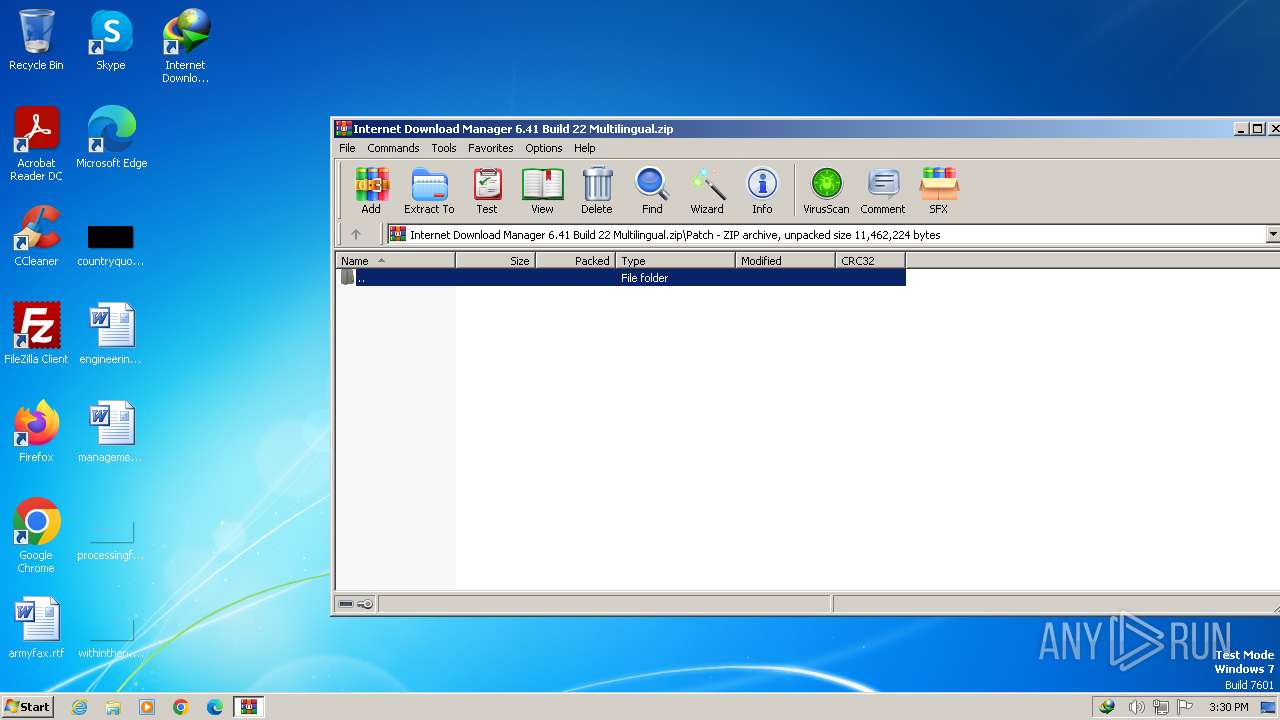Image resolution: width=1280 pixels, height=720 pixels.
Task: Open the manageme... Word document icon
Action: (110, 432)
